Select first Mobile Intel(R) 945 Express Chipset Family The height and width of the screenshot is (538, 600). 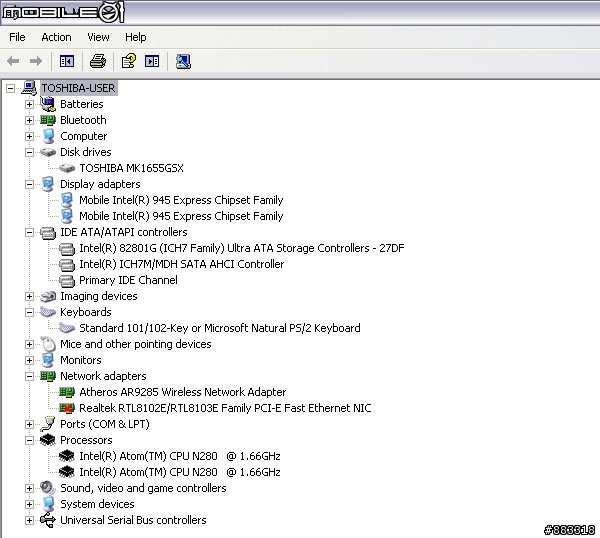click(181, 200)
